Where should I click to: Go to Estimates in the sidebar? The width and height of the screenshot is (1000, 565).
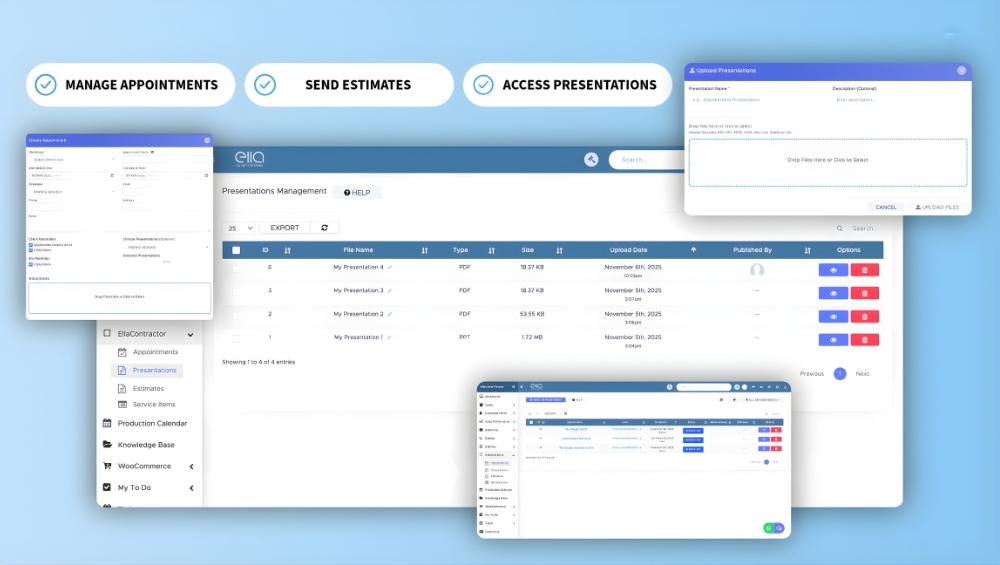pyautogui.click(x=148, y=388)
